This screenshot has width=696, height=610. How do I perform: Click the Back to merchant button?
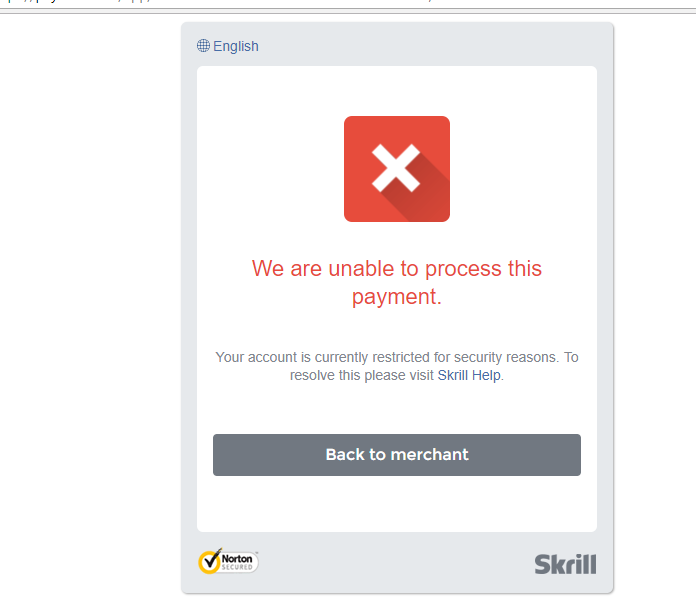coord(397,455)
